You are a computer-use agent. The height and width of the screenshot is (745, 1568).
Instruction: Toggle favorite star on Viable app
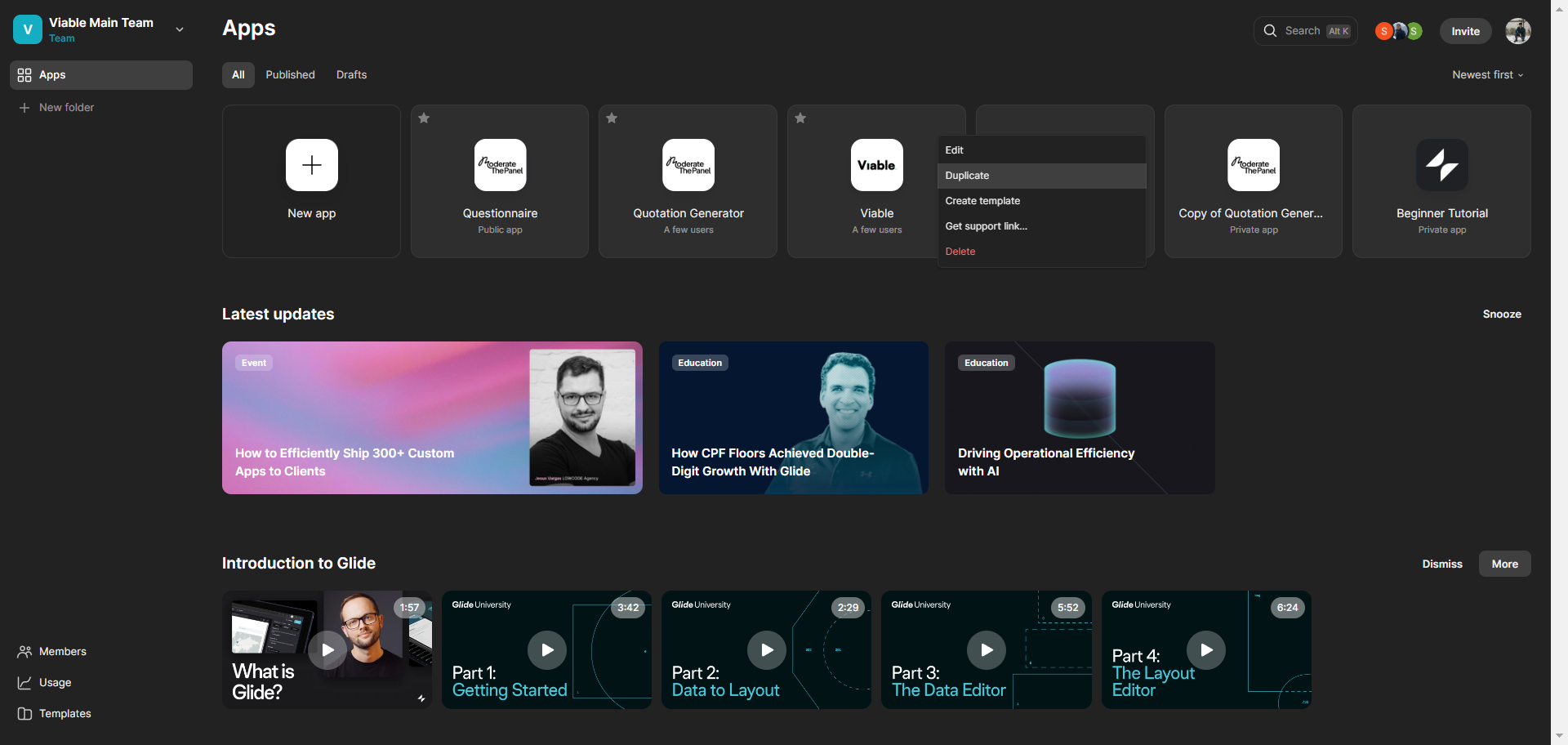800,118
